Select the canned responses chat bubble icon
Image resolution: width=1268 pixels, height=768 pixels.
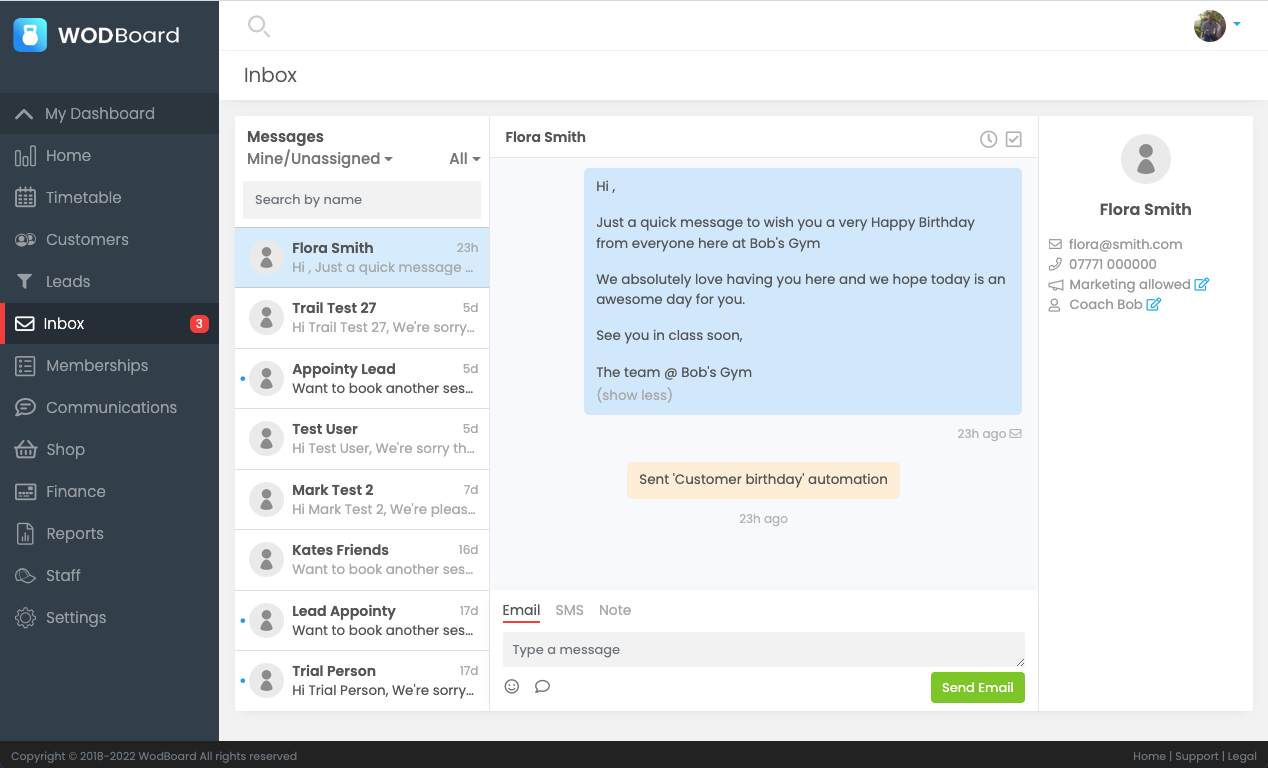[543, 686]
